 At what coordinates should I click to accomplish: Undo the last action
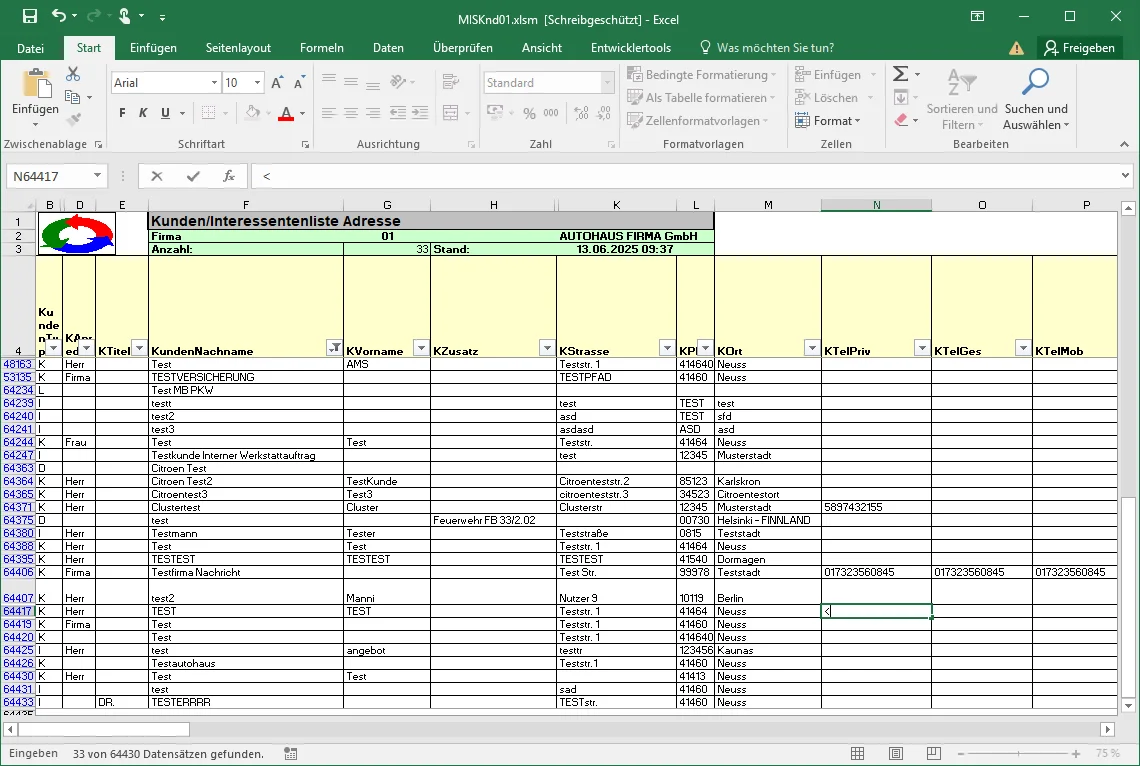(59, 16)
